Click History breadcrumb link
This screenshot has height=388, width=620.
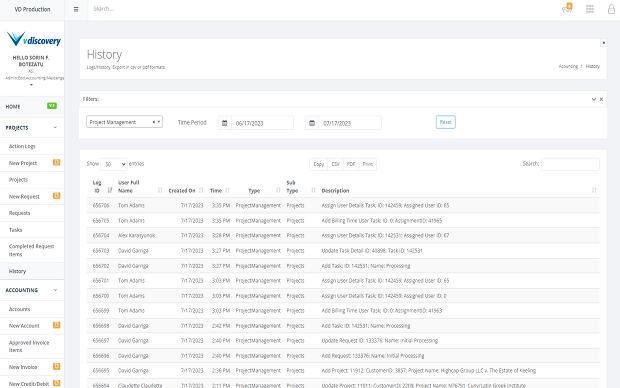(x=592, y=66)
